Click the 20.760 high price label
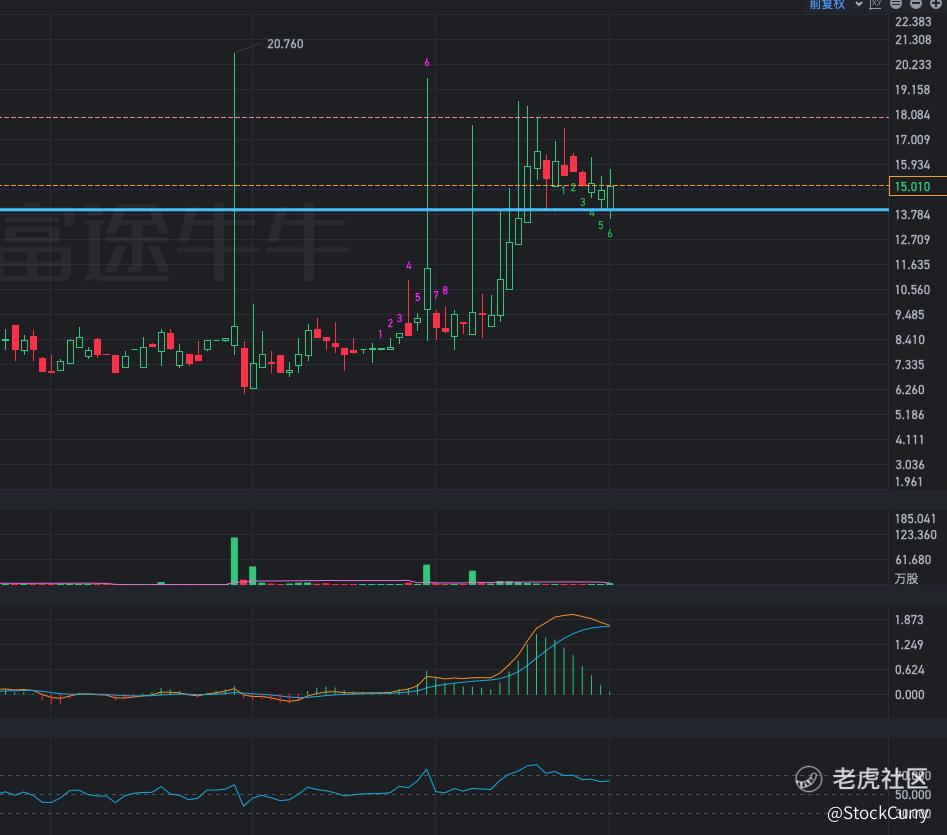The width and height of the screenshot is (947, 835). 285,44
